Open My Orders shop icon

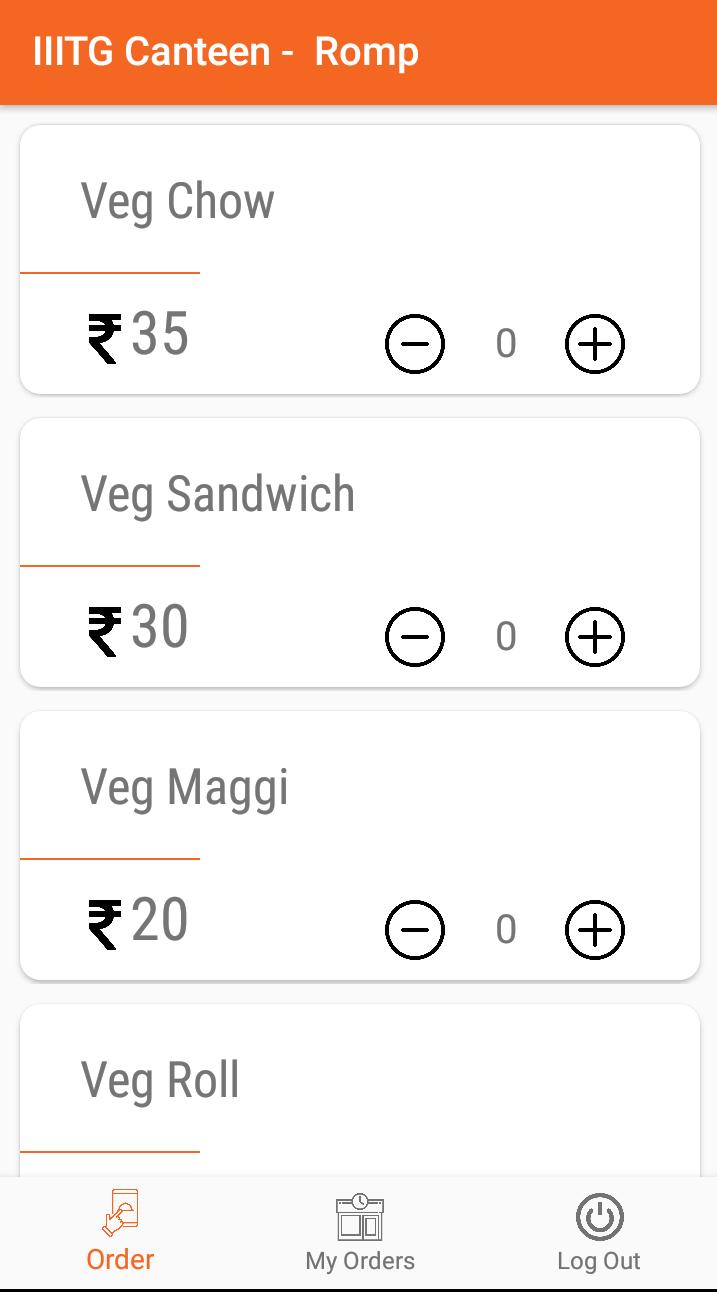[359, 1216]
